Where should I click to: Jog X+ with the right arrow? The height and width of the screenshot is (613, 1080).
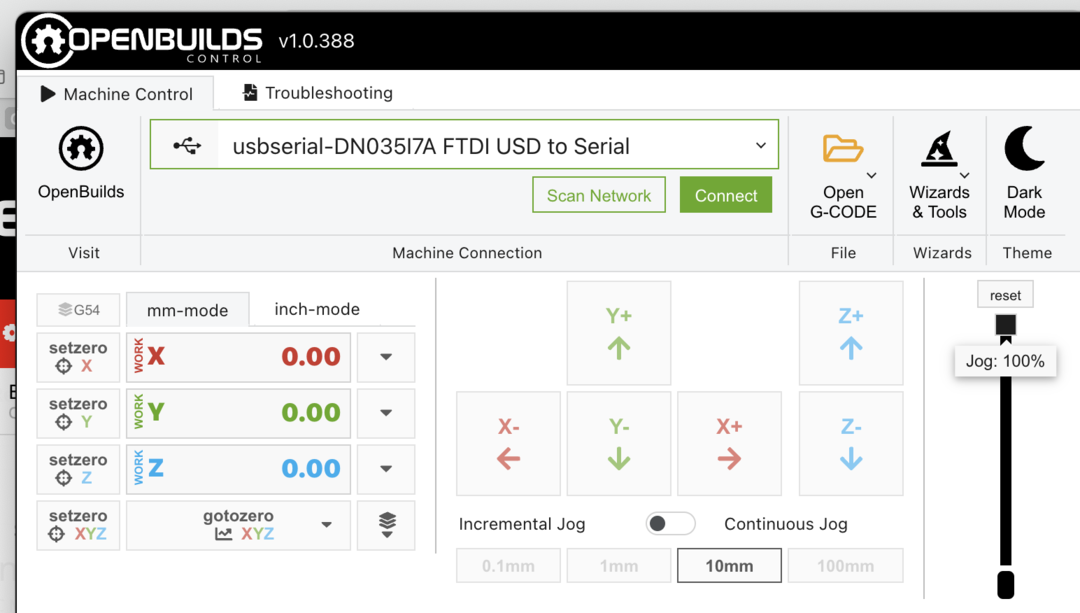click(x=729, y=444)
